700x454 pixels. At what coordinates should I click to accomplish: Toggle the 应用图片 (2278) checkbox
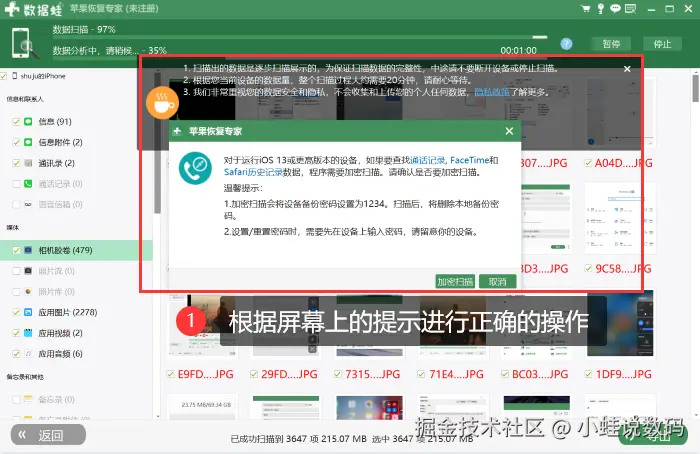click(x=17, y=312)
